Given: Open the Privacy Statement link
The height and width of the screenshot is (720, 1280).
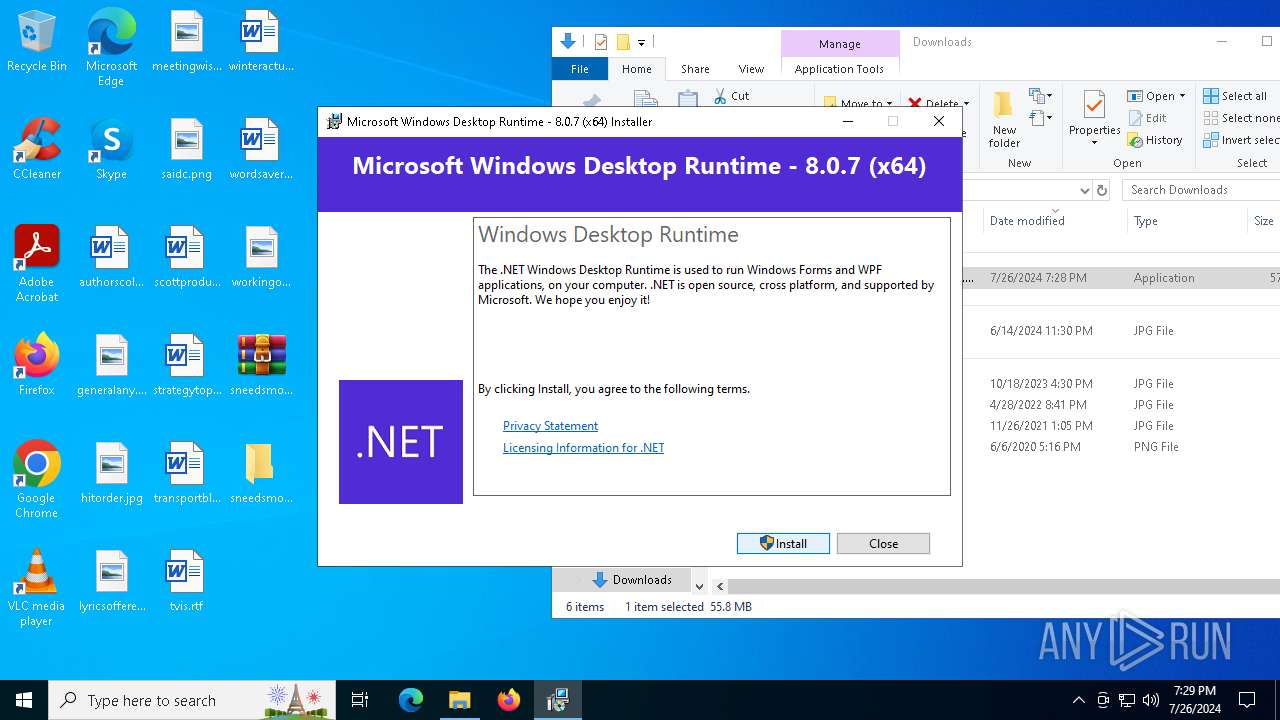Looking at the screenshot, I should pyautogui.click(x=550, y=426).
